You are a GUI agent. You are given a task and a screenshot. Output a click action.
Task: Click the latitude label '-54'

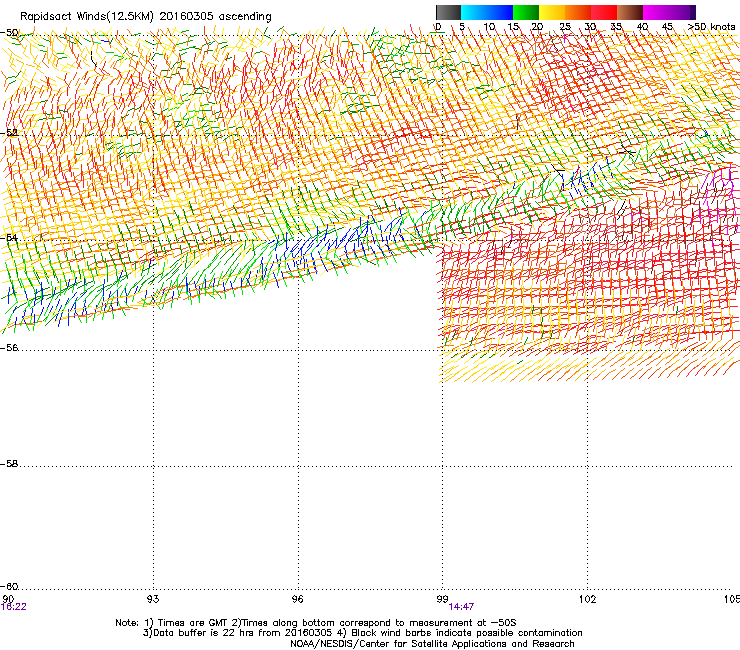coord(9,238)
